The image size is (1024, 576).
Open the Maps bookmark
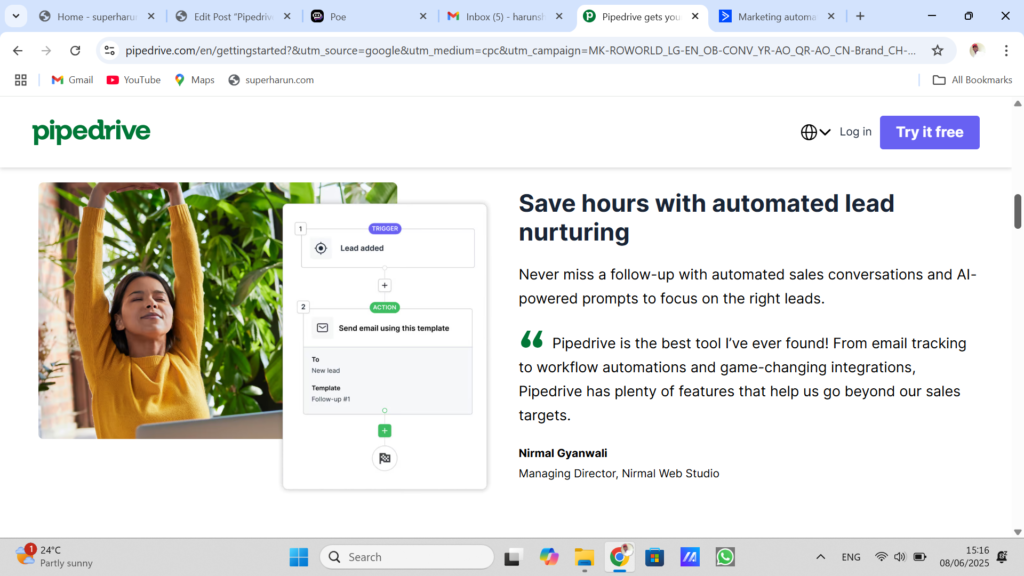pos(194,80)
